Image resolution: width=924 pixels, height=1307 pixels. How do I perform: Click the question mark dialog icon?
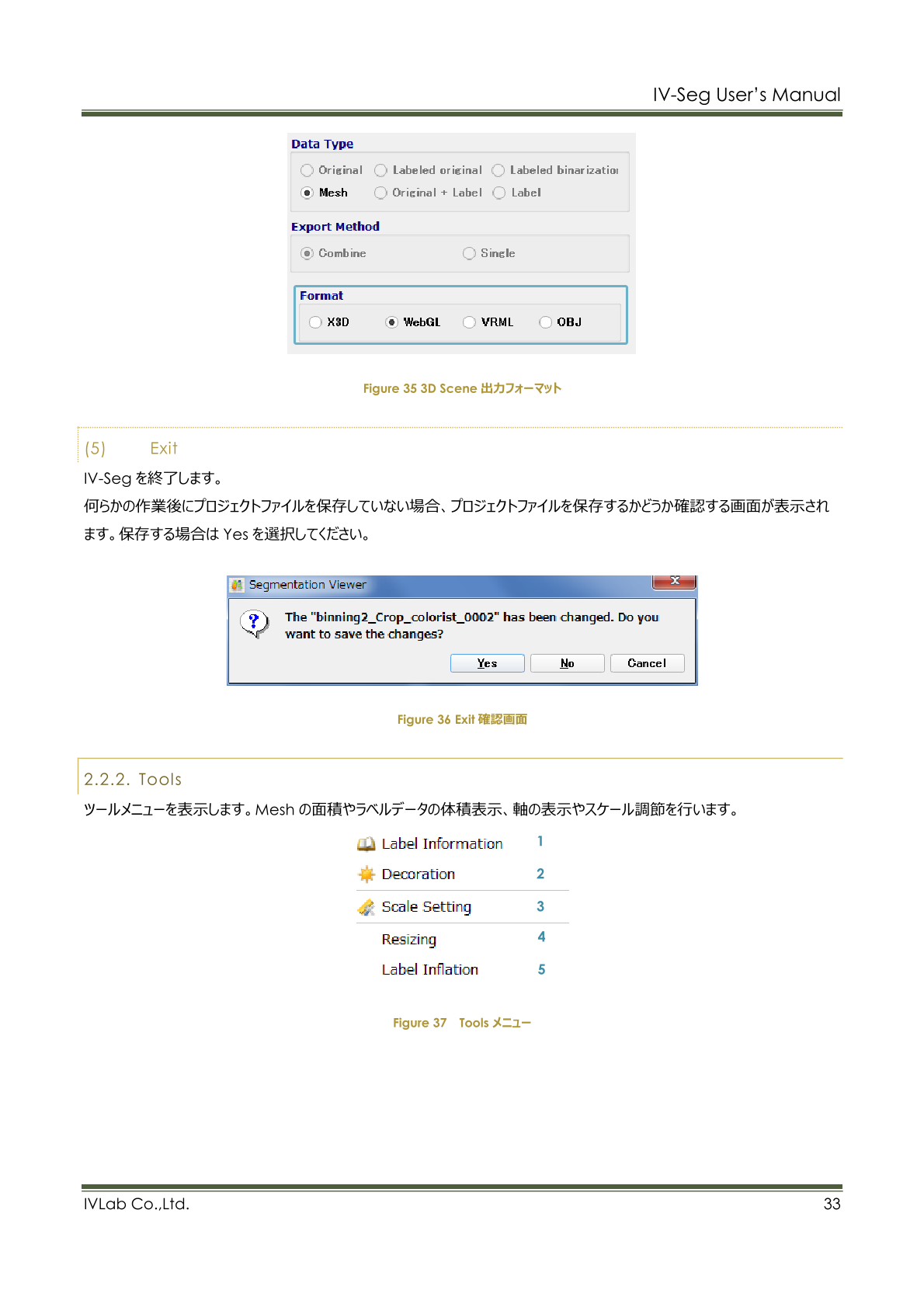pyautogui.click(x=254, y=623)
